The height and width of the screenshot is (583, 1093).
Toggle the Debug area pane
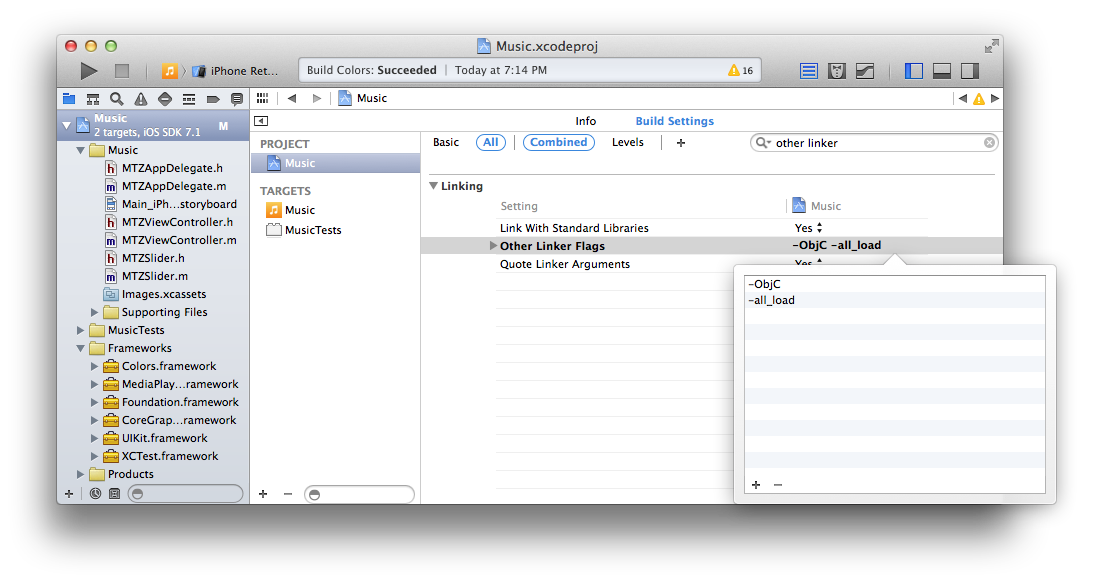pos(942,70)
